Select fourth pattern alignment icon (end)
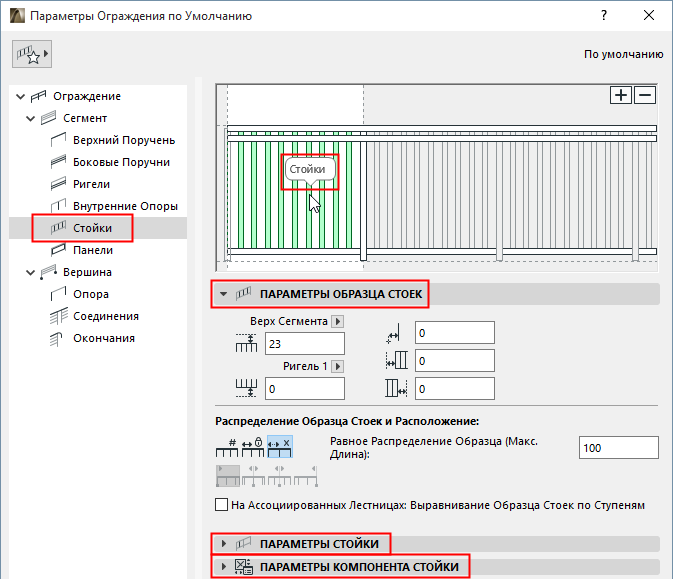The image size is (673, 579). coord(306,476)
